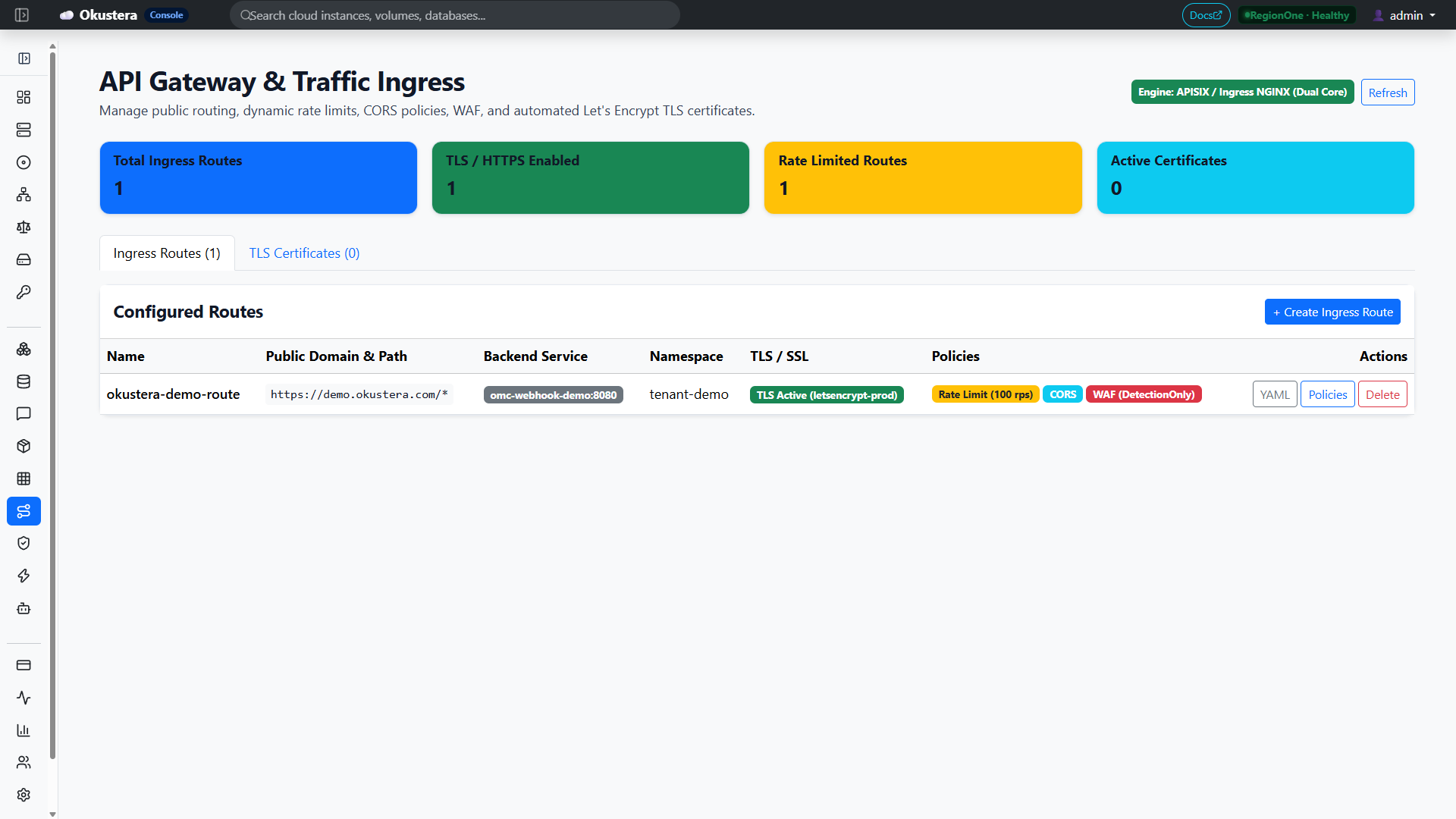Screen dimensions: 1456x819
Task: Select the Ingress Routes (1) tab
Action: pyautogui.click(x=167, y=253)
